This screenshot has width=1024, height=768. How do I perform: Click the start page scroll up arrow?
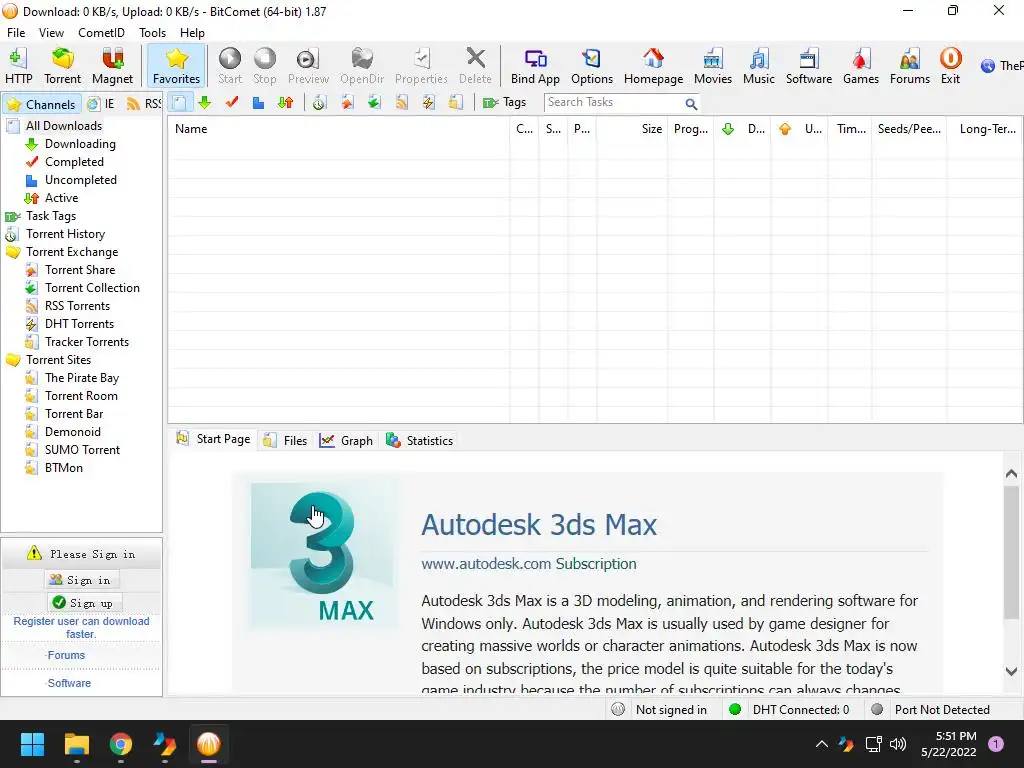pyautogui.click(x=1011, y=473)
